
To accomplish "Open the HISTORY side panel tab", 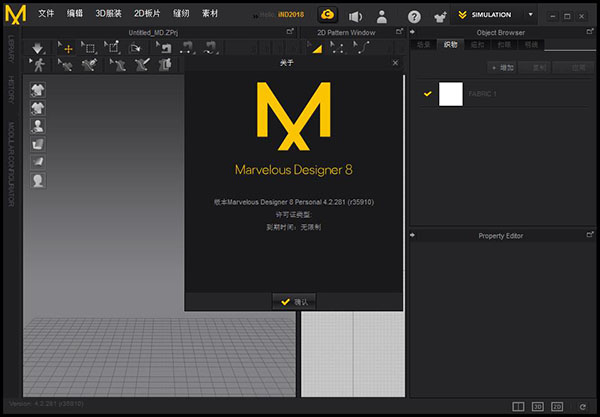I will [11, 90].
